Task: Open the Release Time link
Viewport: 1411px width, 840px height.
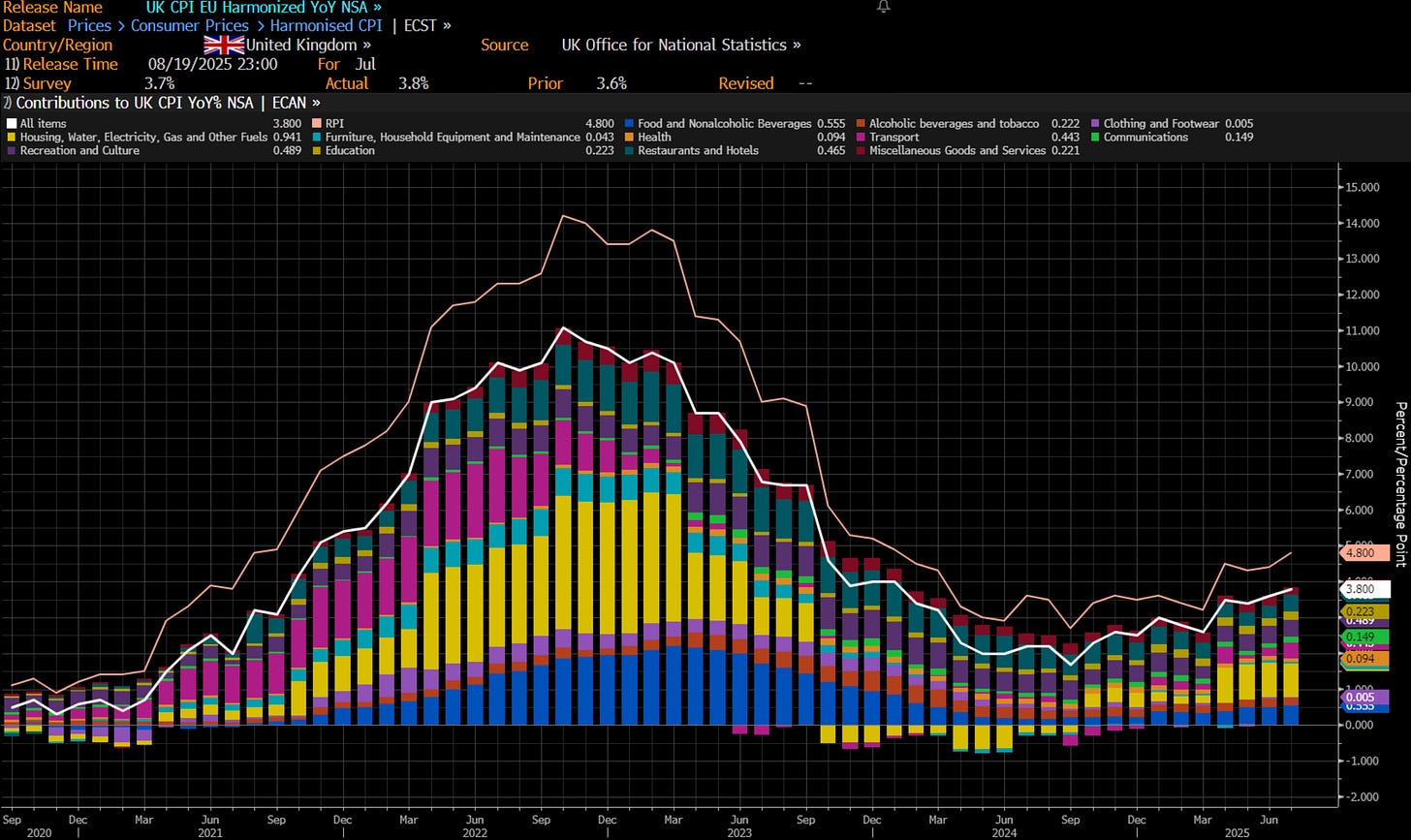Action: tap(70, 64)
